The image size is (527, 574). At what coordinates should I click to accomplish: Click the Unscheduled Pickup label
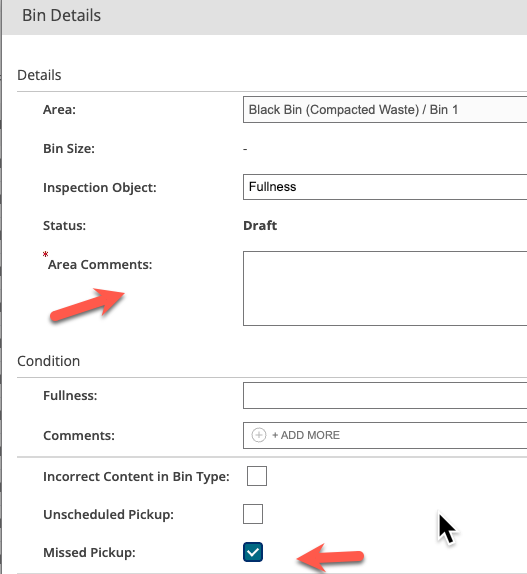[x=108, y=514]
